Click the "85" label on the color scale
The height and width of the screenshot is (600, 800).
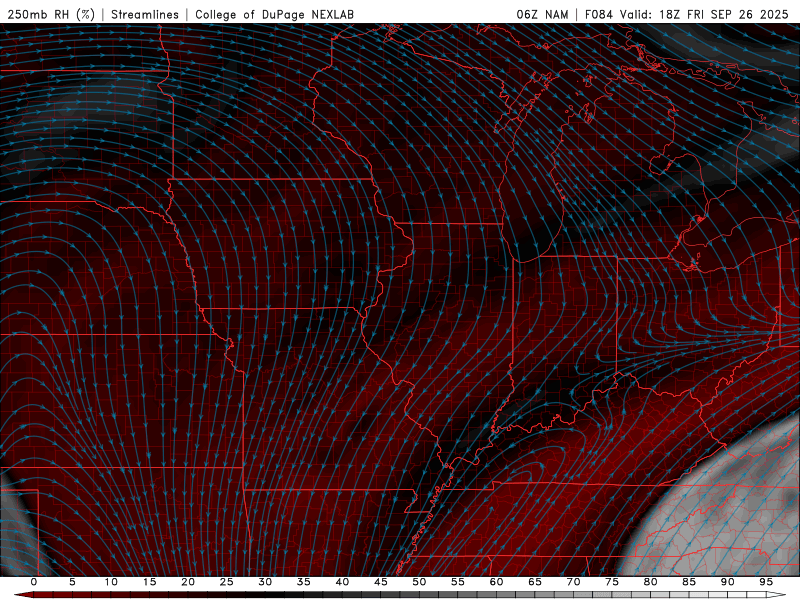coord(689,582)
